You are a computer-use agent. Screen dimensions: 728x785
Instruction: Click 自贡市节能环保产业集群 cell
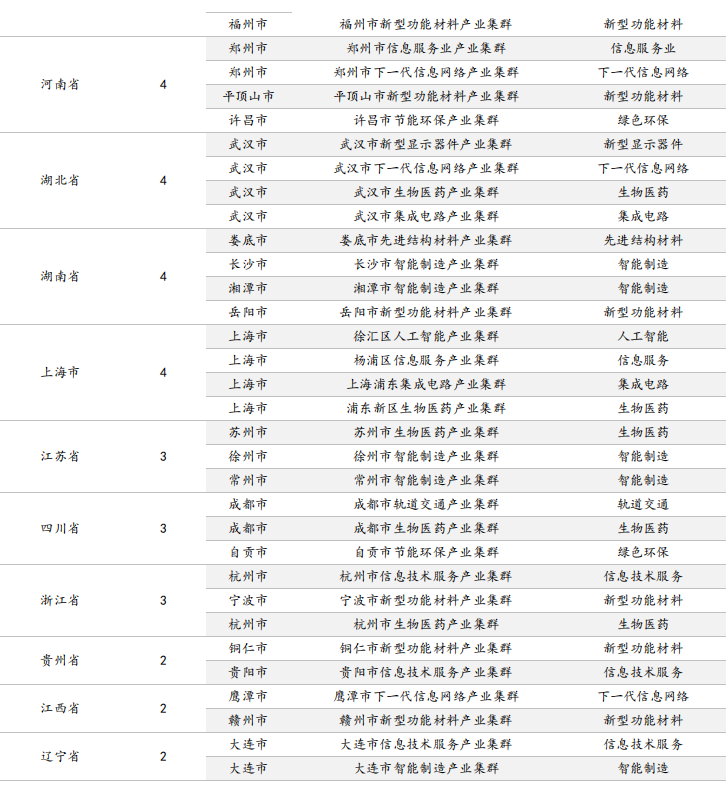(426, 553)
